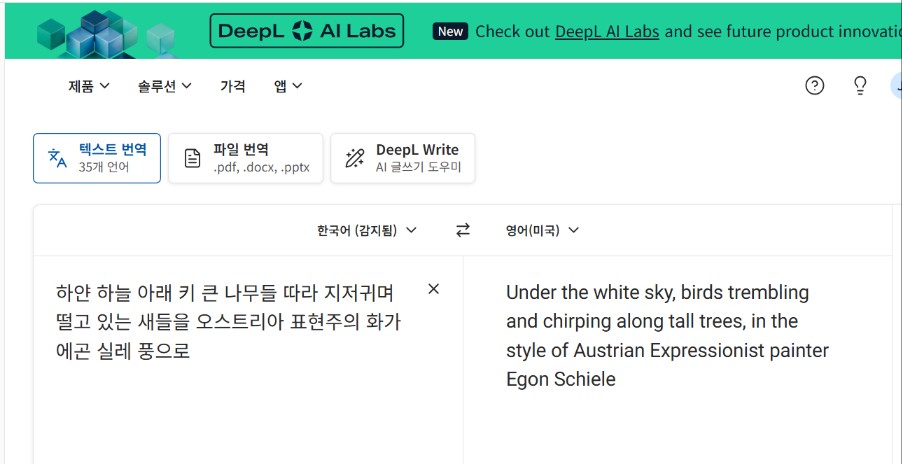
Task: Click the DeepL Write pen icon
Action: point(354,158)
